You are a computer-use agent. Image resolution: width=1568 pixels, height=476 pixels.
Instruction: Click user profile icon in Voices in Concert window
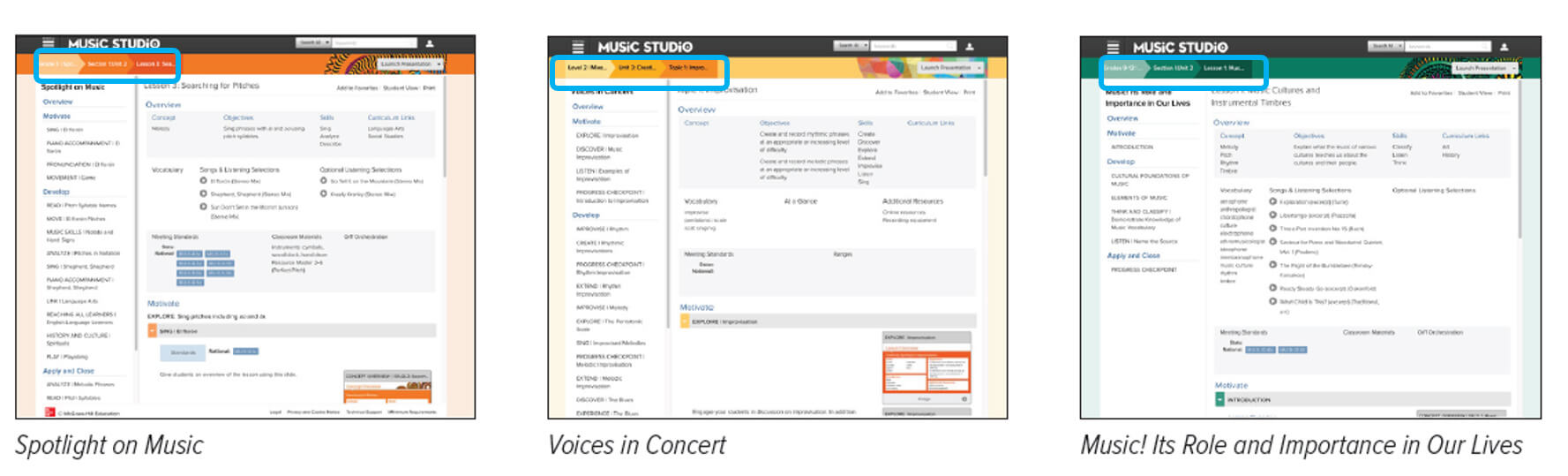969,46
